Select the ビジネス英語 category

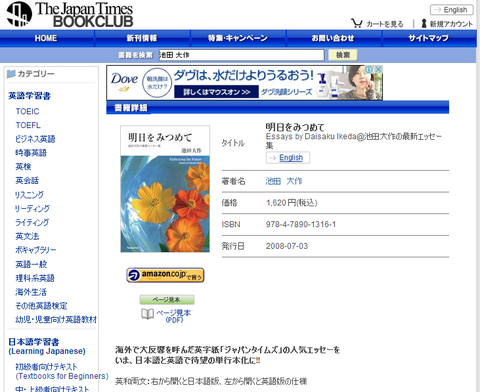click(x=35, y=139)
